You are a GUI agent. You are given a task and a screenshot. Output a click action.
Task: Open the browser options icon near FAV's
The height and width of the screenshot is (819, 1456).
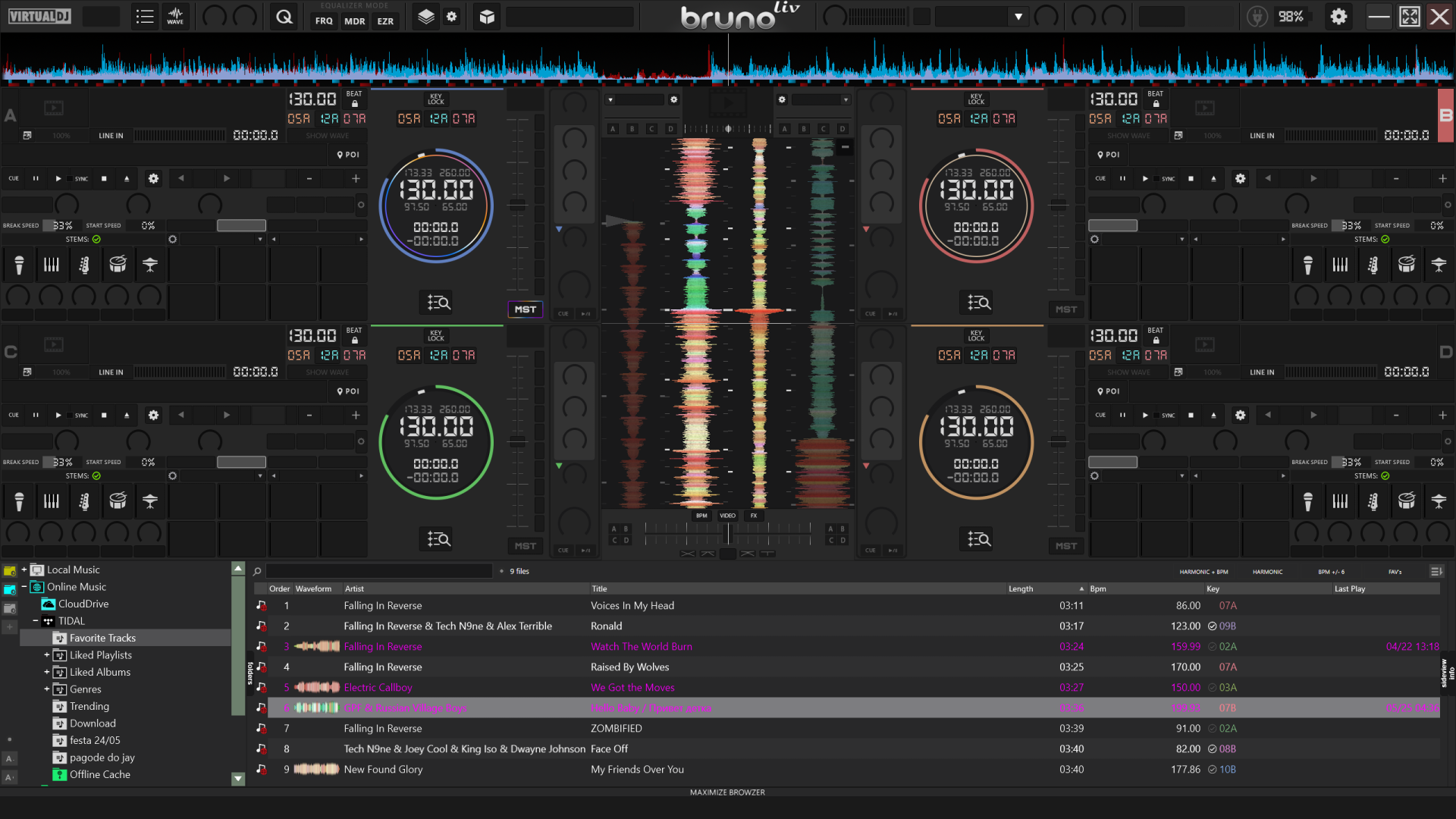[x=1436, y=571]
